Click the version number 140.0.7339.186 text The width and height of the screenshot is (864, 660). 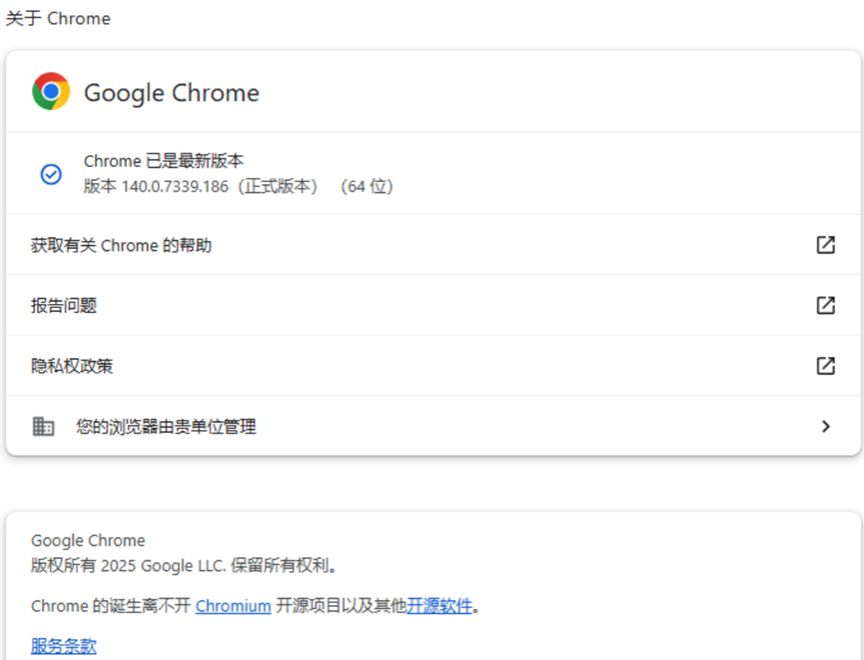176,187
